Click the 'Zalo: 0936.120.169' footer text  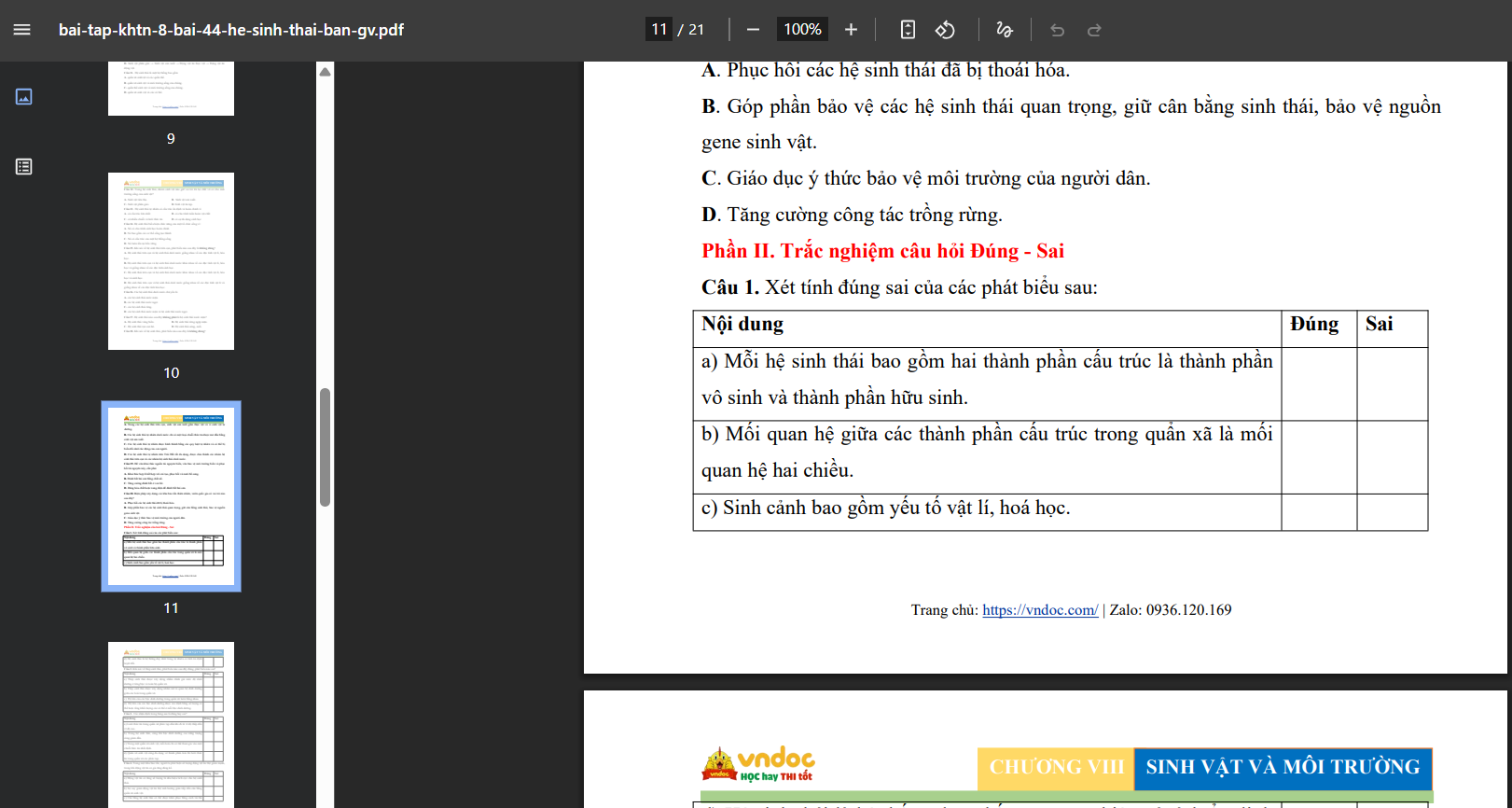1170,610
